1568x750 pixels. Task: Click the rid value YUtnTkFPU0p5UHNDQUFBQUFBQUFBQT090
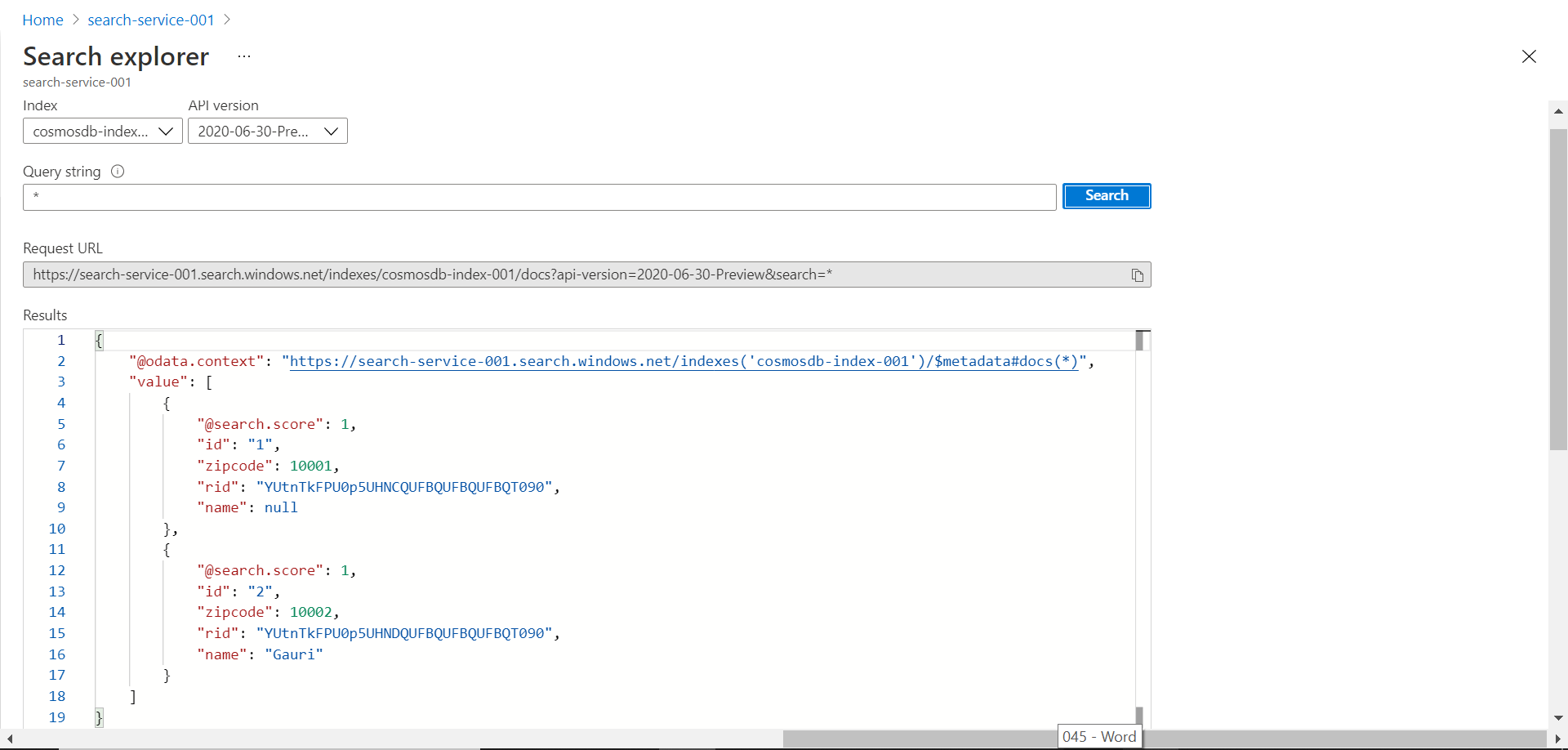coord(404,633)
